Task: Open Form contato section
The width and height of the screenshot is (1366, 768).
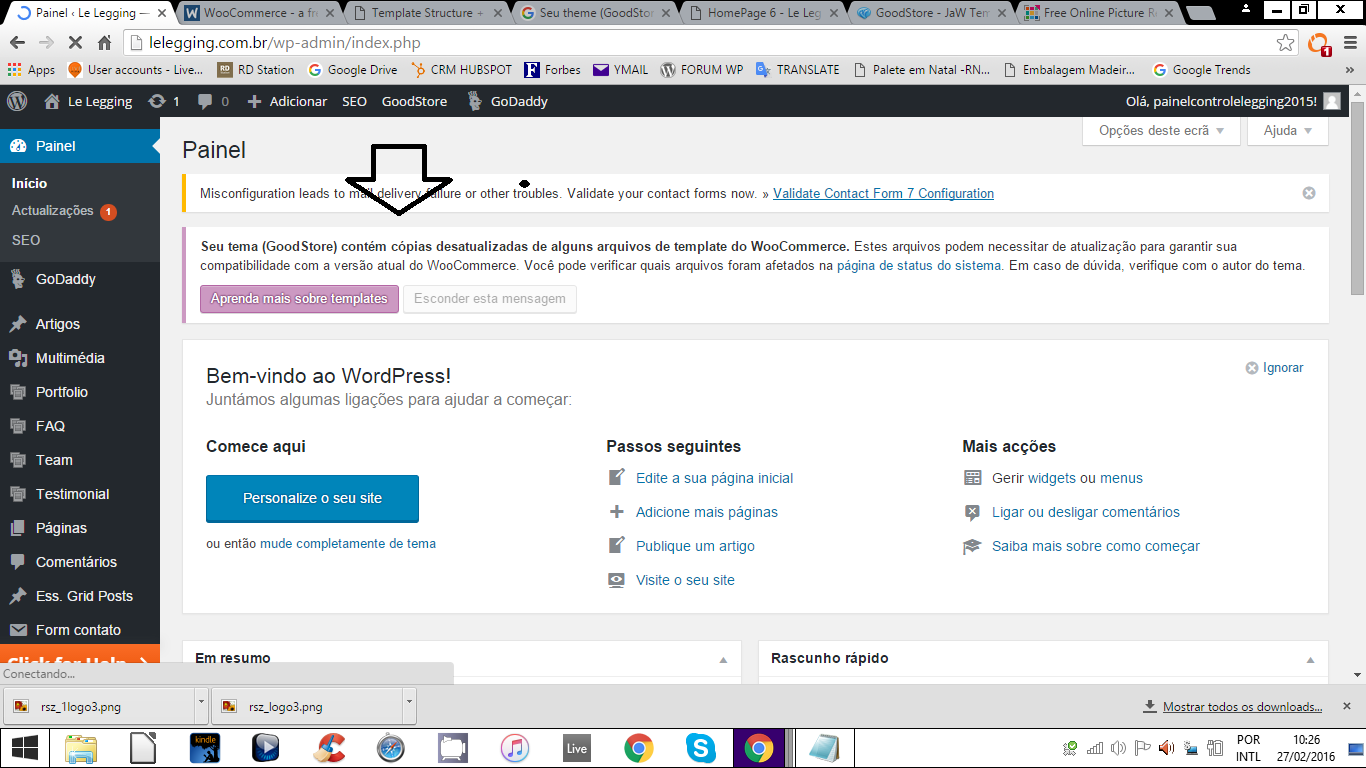Action: pos(80,630)
